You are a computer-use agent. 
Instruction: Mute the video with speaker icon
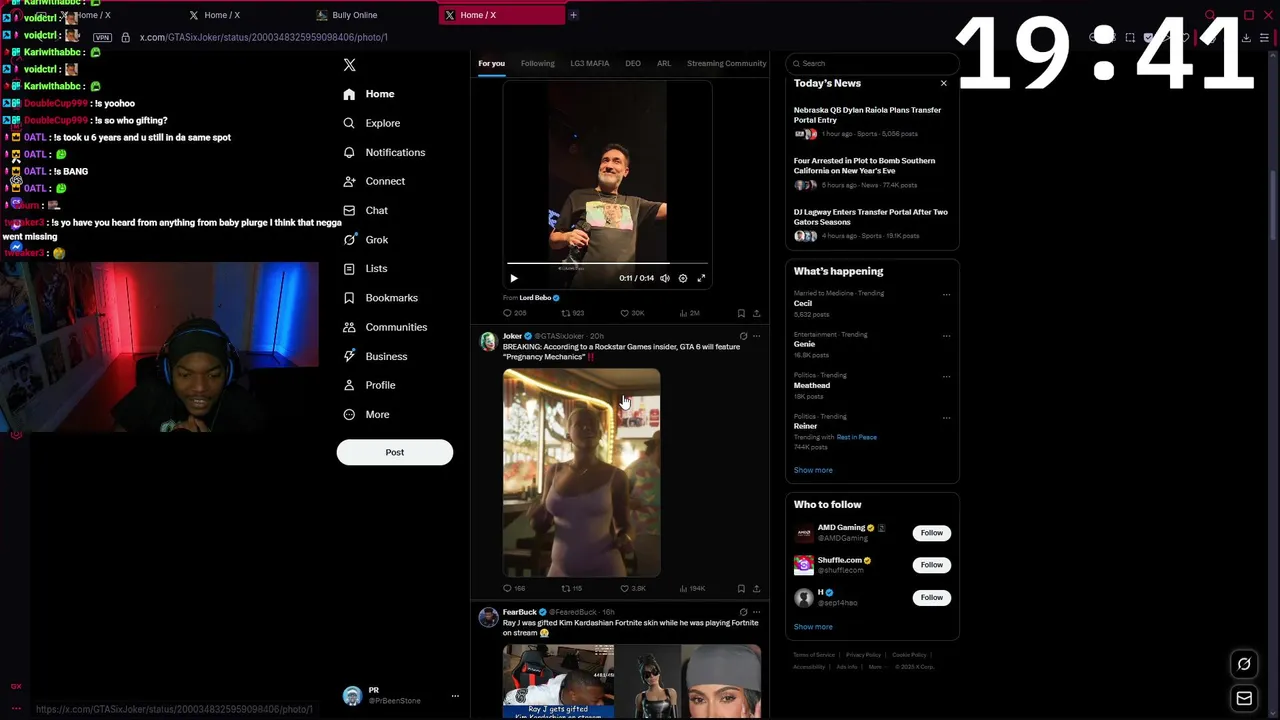pos(665,278)
